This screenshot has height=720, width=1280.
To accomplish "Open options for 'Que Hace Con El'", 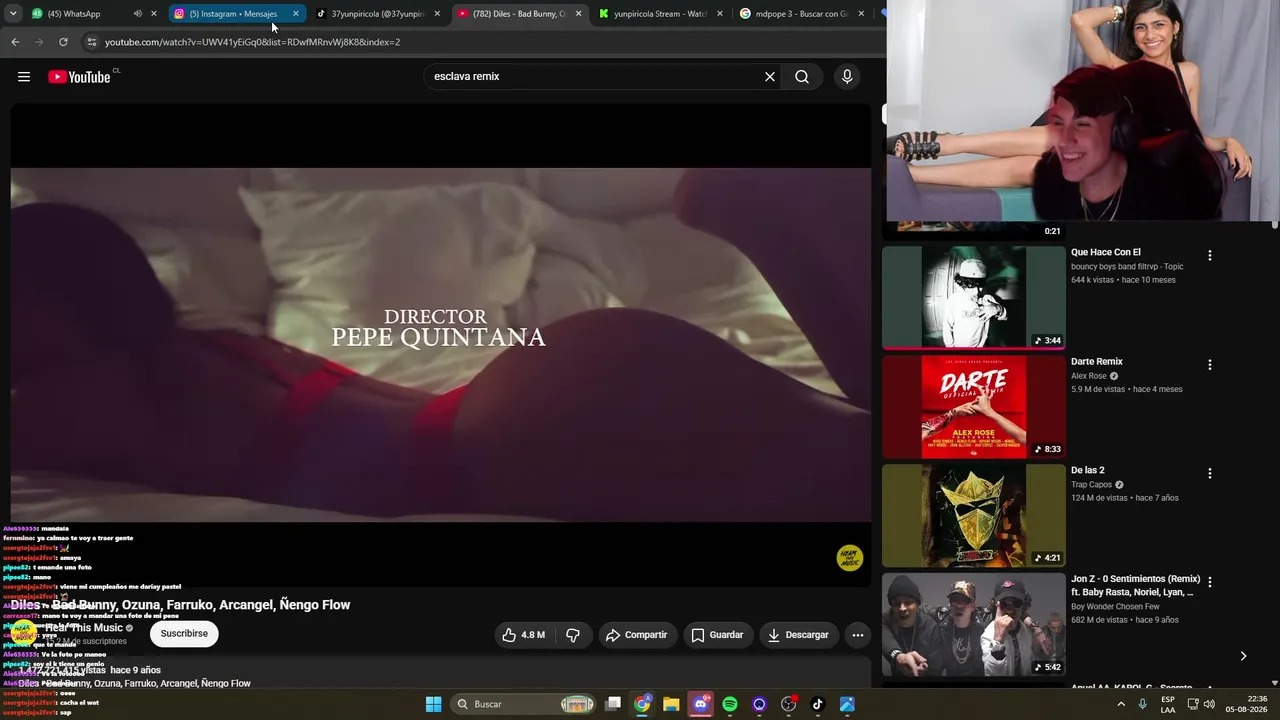I will (x=1210, y=256).
